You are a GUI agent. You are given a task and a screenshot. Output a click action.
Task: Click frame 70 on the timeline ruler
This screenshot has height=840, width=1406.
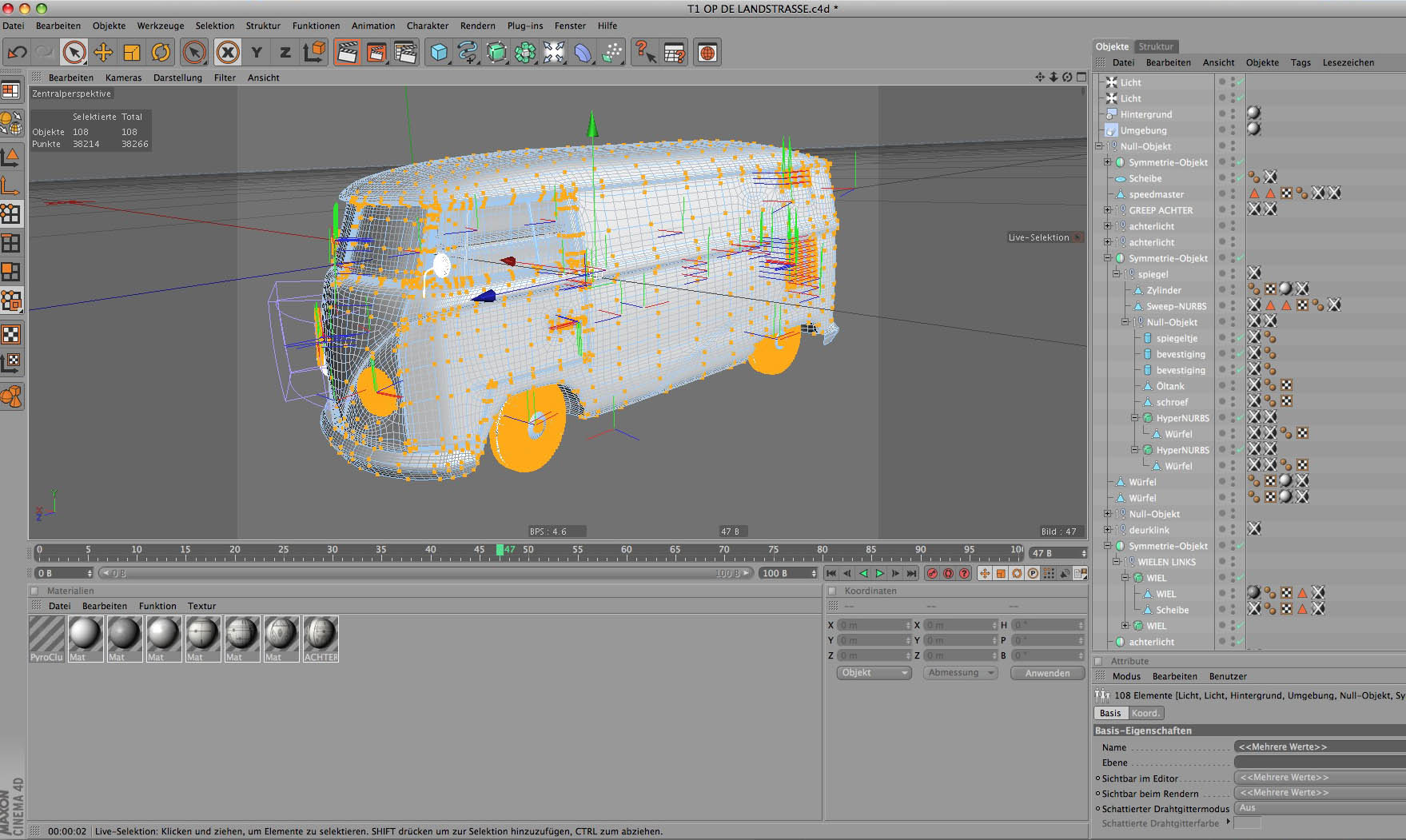pyautogui.click(x=724, y=550)
